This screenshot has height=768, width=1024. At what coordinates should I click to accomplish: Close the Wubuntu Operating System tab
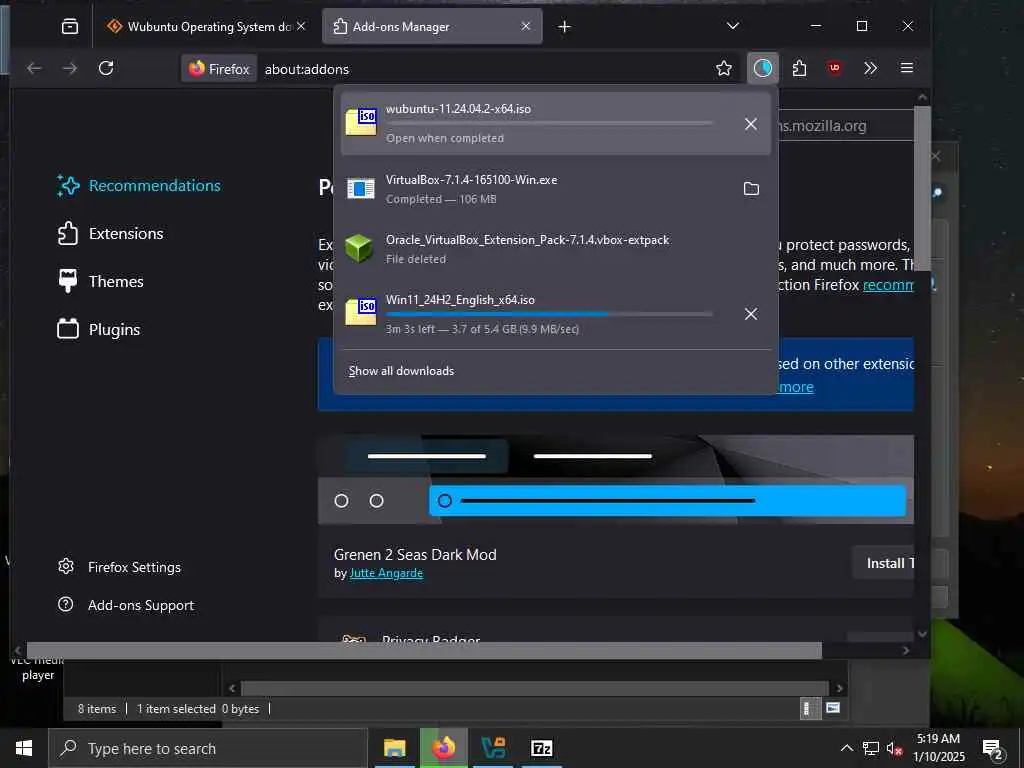tap(301, 26)
